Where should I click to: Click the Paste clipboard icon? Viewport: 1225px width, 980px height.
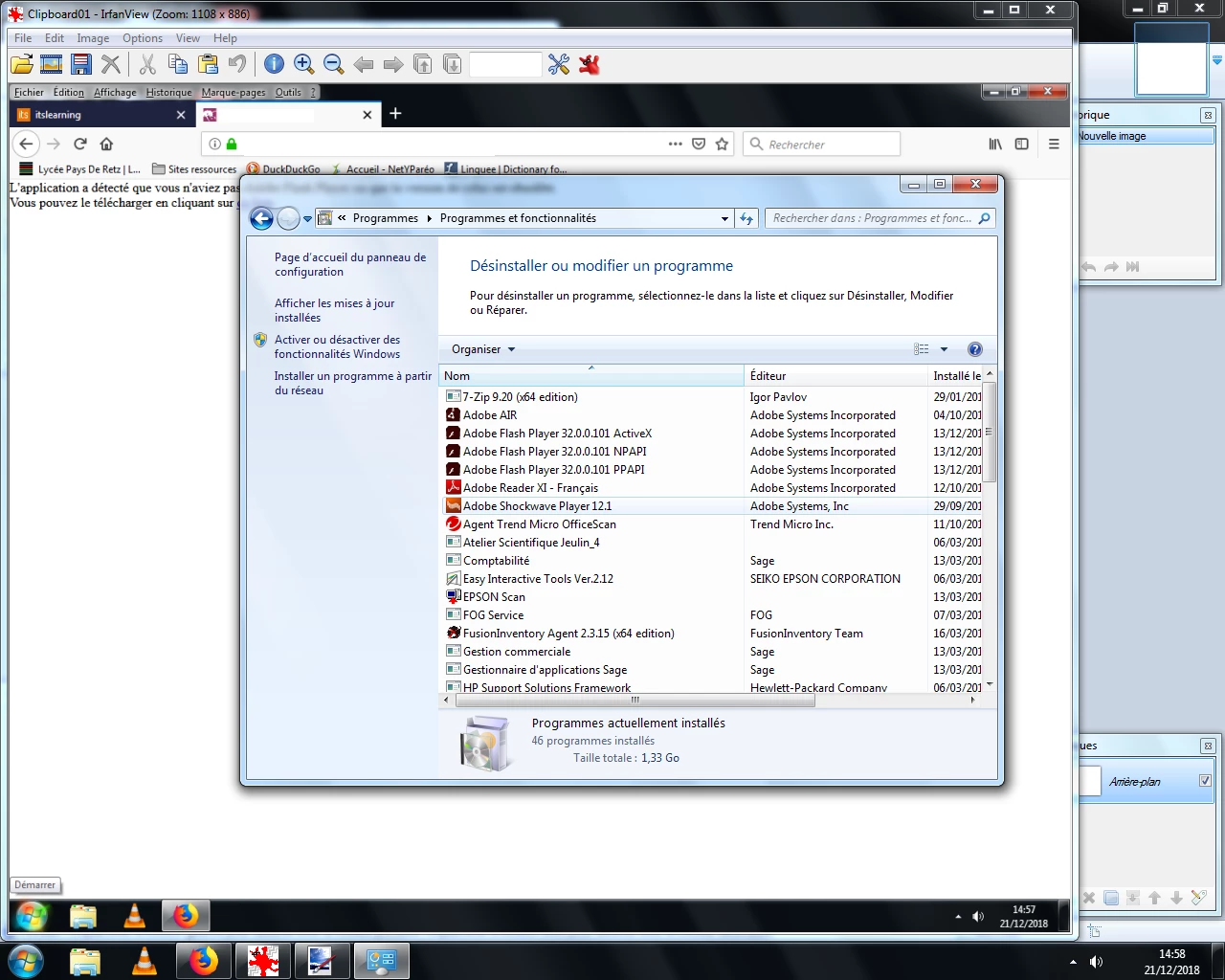[x=208, y=64]
